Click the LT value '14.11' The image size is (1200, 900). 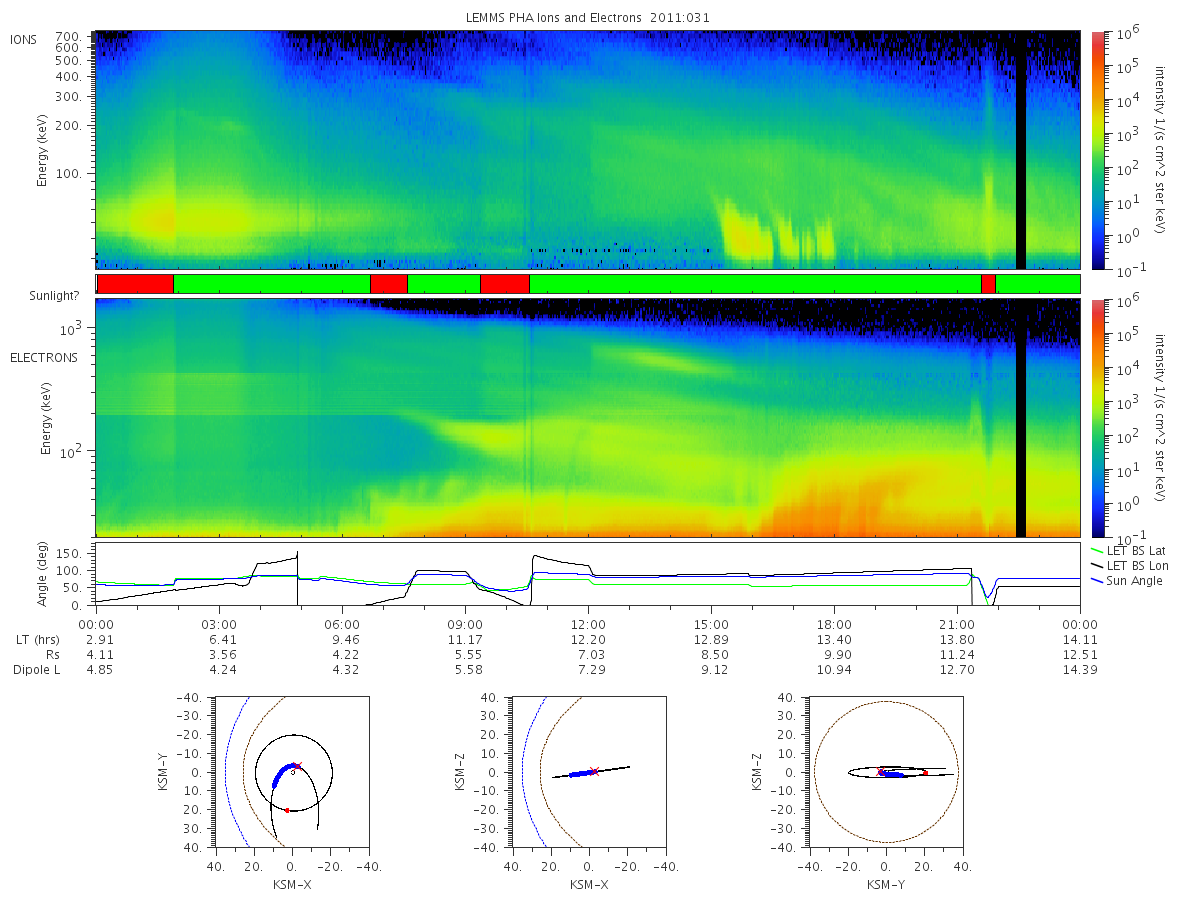pos(1080,638)
